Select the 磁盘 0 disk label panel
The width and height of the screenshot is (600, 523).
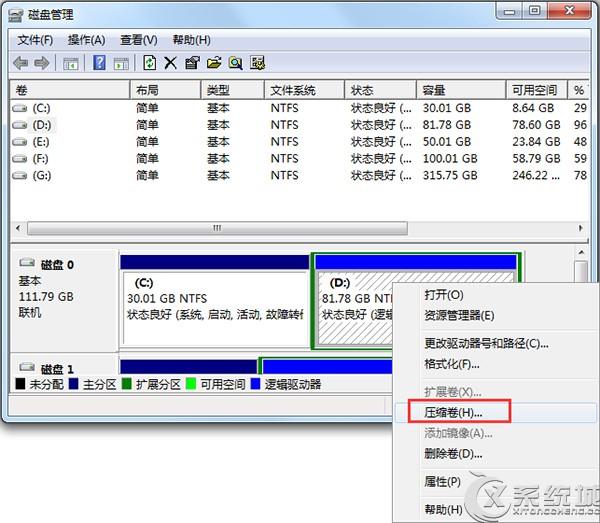64,300
